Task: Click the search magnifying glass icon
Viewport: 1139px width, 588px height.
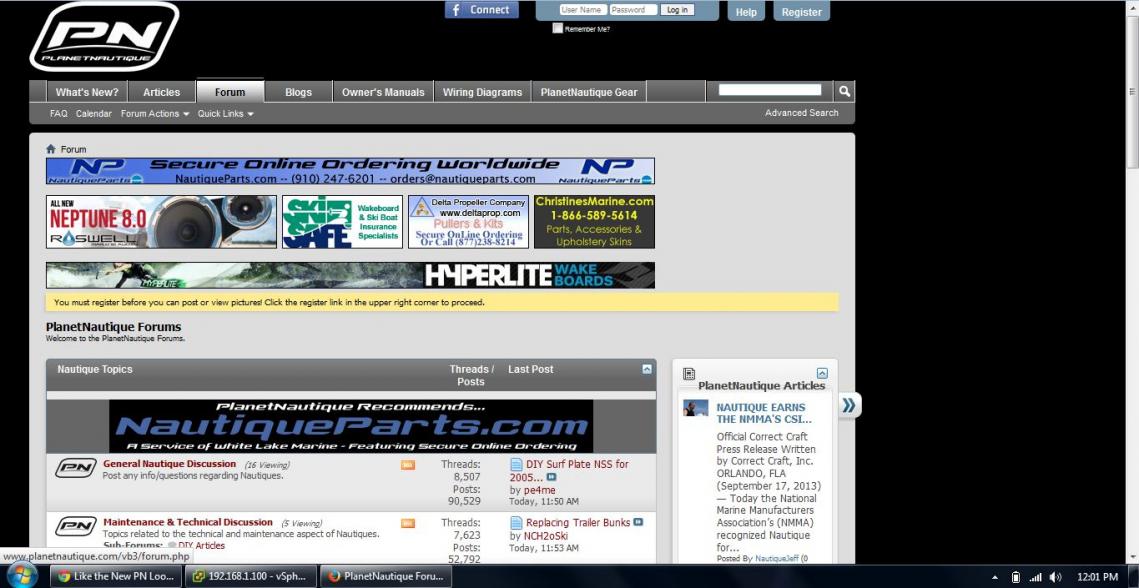Action: (845, 91)
